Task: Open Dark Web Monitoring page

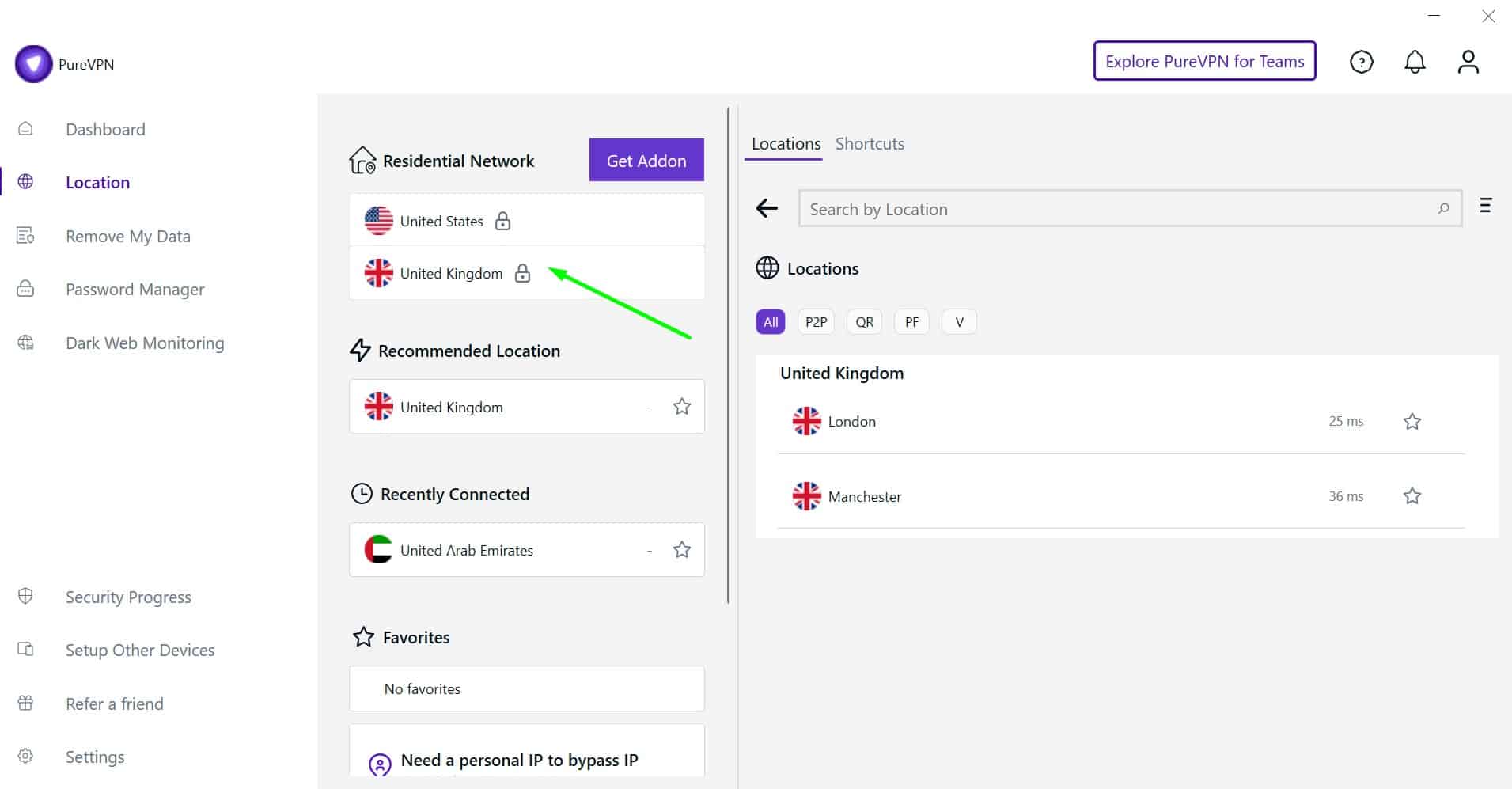Action: point(145,343)
